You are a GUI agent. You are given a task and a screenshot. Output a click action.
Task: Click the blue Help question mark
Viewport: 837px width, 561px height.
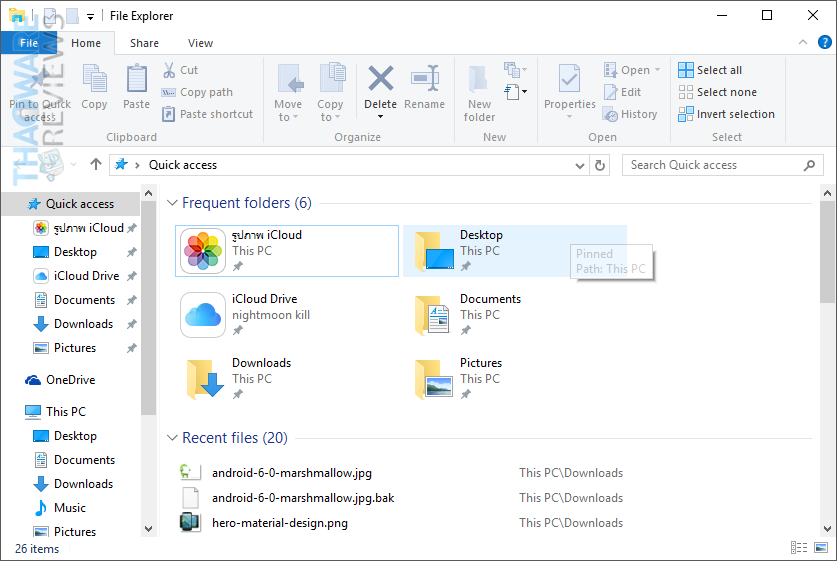(x=824, y=42)
